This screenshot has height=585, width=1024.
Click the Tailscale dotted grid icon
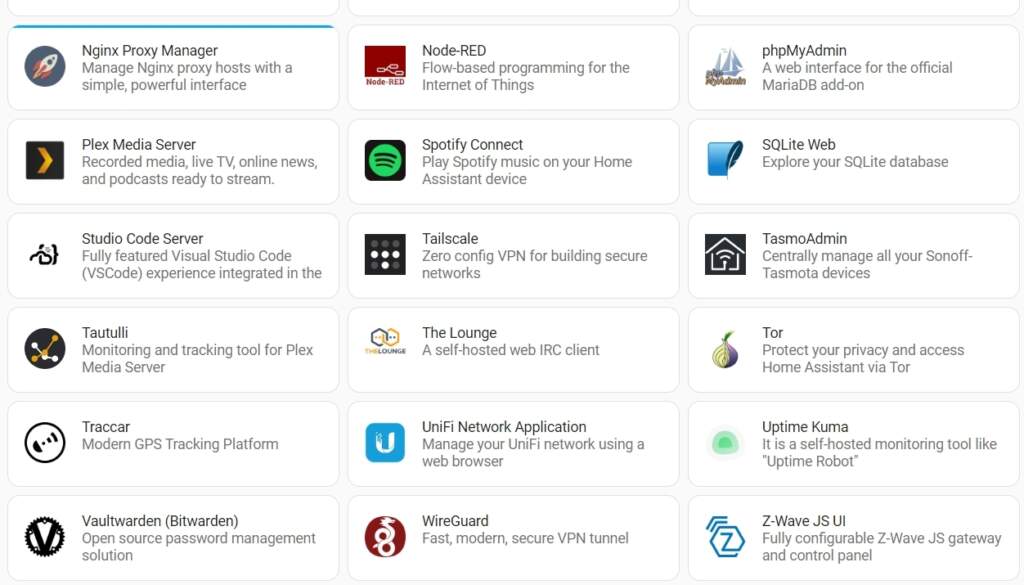pyautogui.click(x=385, y=255)
